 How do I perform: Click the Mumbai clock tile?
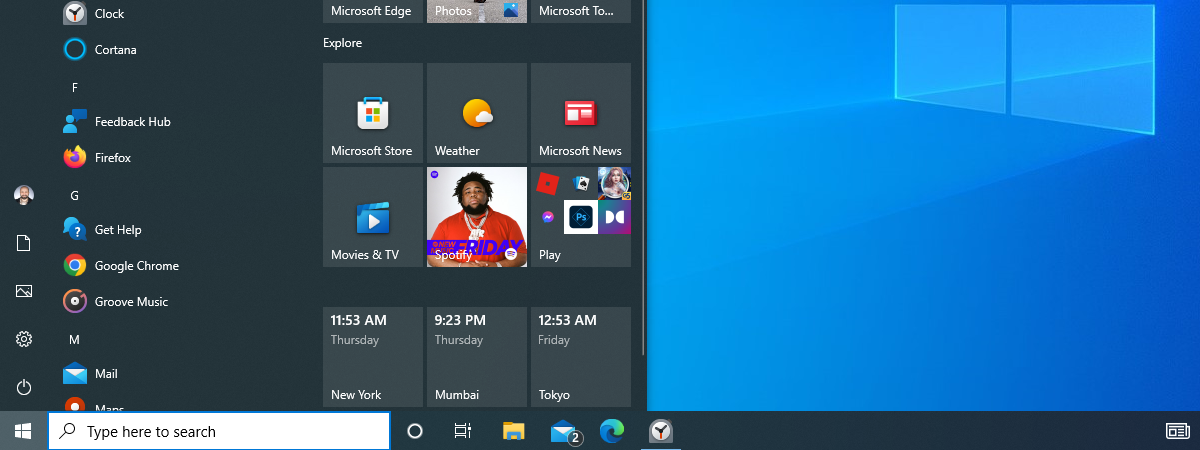[x=477, y=357]
